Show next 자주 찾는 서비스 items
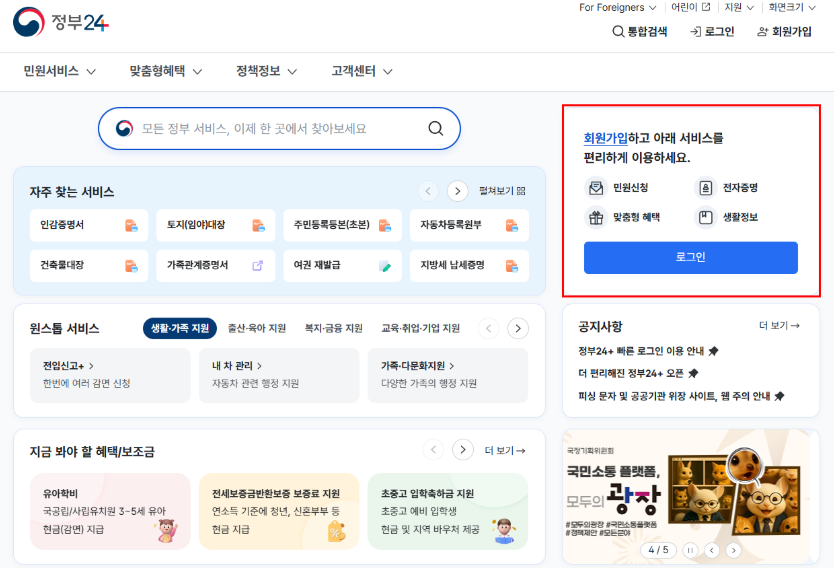This screenshot has width=834, height=568. tap(458, 191)
